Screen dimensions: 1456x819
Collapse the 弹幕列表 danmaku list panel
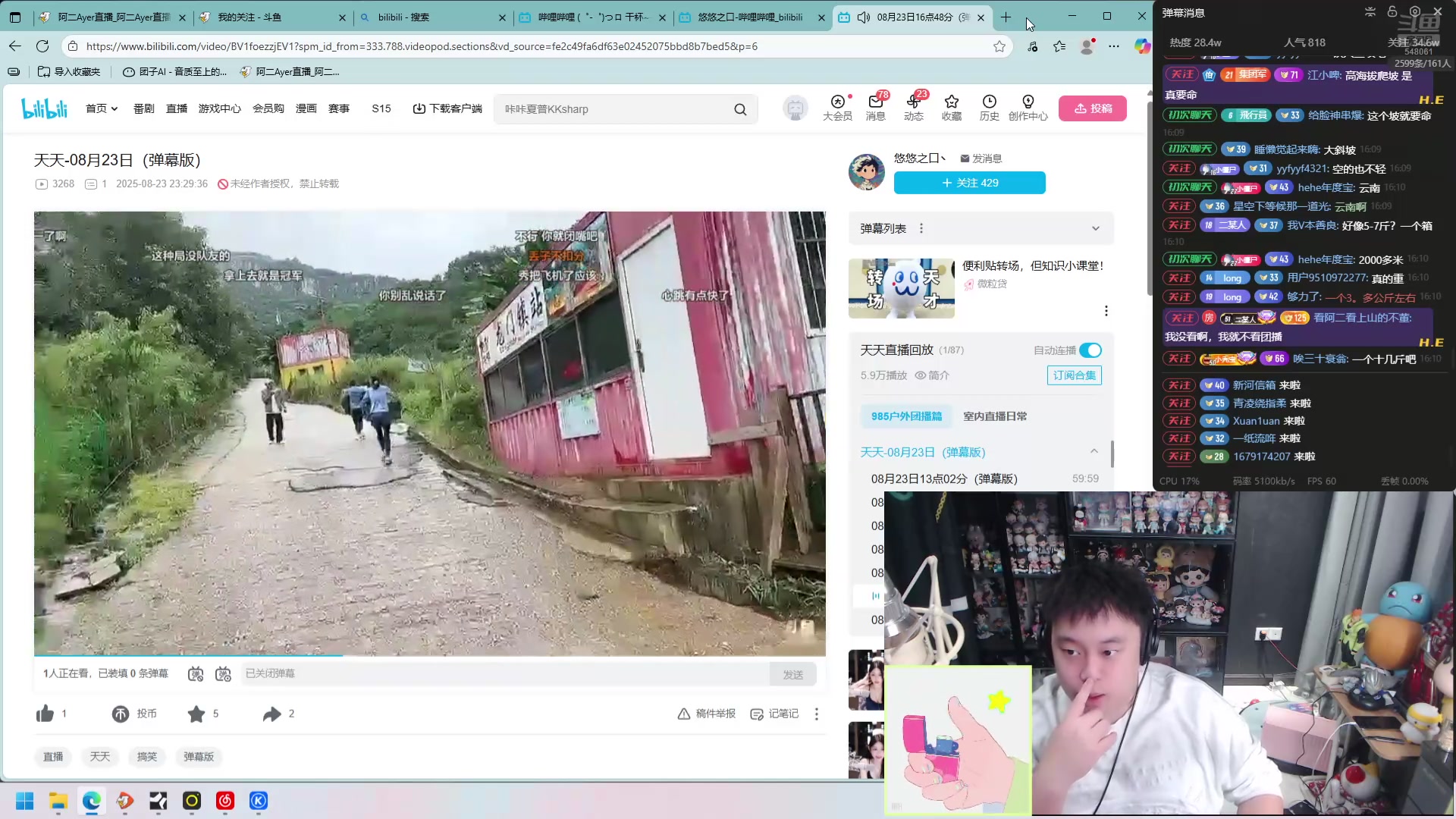(1095, 227)
